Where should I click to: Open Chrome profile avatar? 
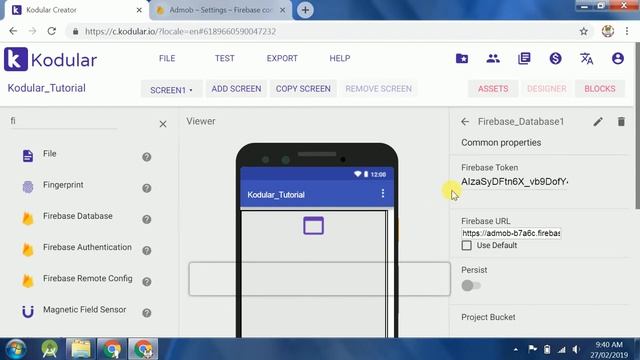pyautogui.click(x=608, y=31)
